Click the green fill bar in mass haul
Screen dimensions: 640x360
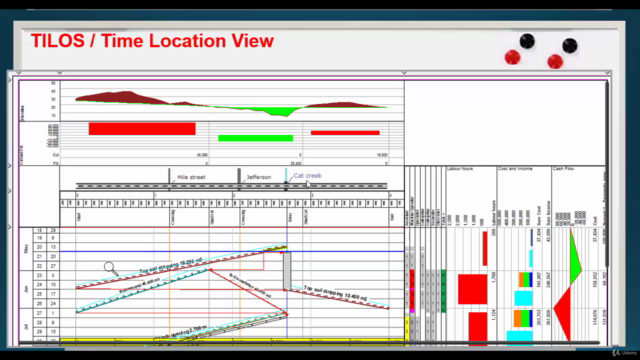click(256, 138)
